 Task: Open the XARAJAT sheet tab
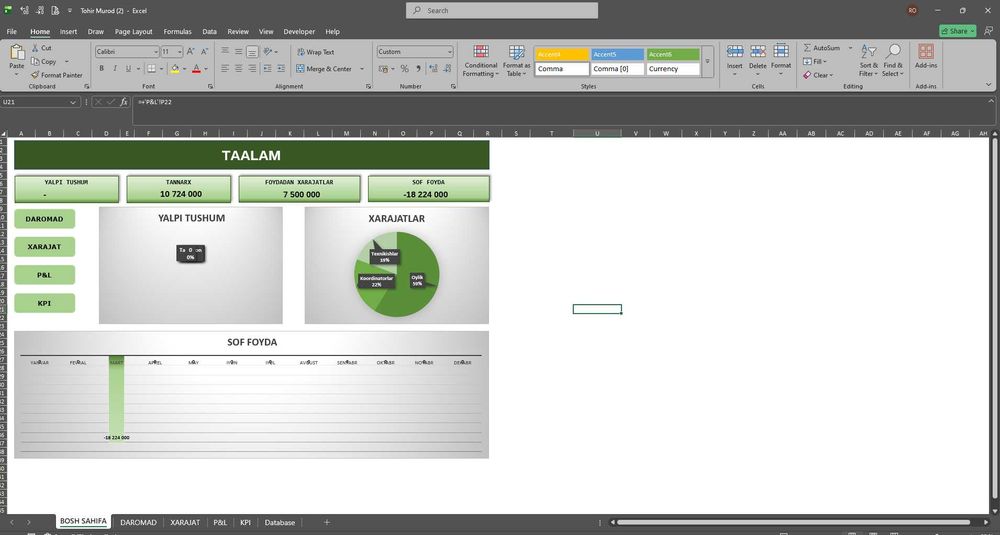(185, 522)
